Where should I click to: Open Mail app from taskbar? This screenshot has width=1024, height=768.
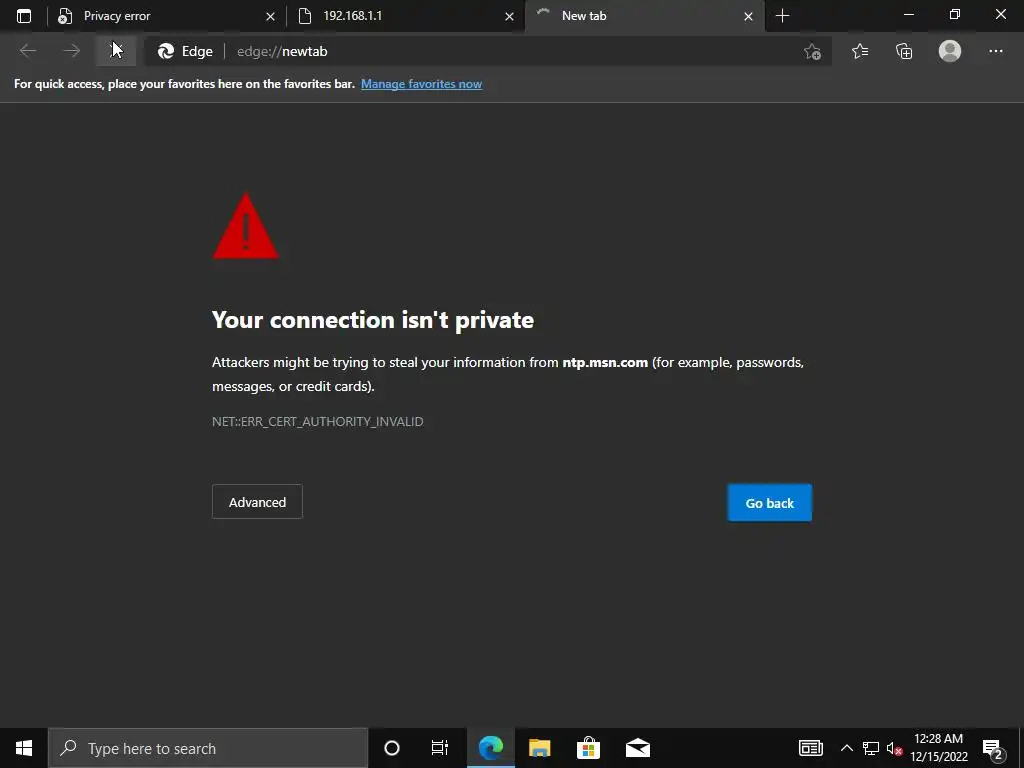(637, 748)
